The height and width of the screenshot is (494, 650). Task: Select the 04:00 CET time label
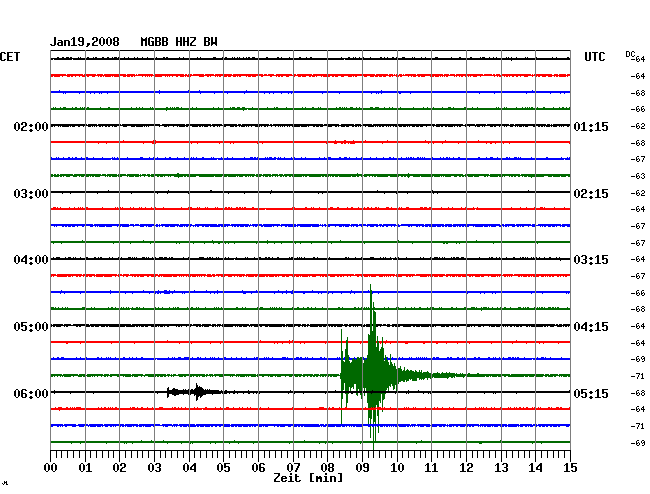(31, 260)
